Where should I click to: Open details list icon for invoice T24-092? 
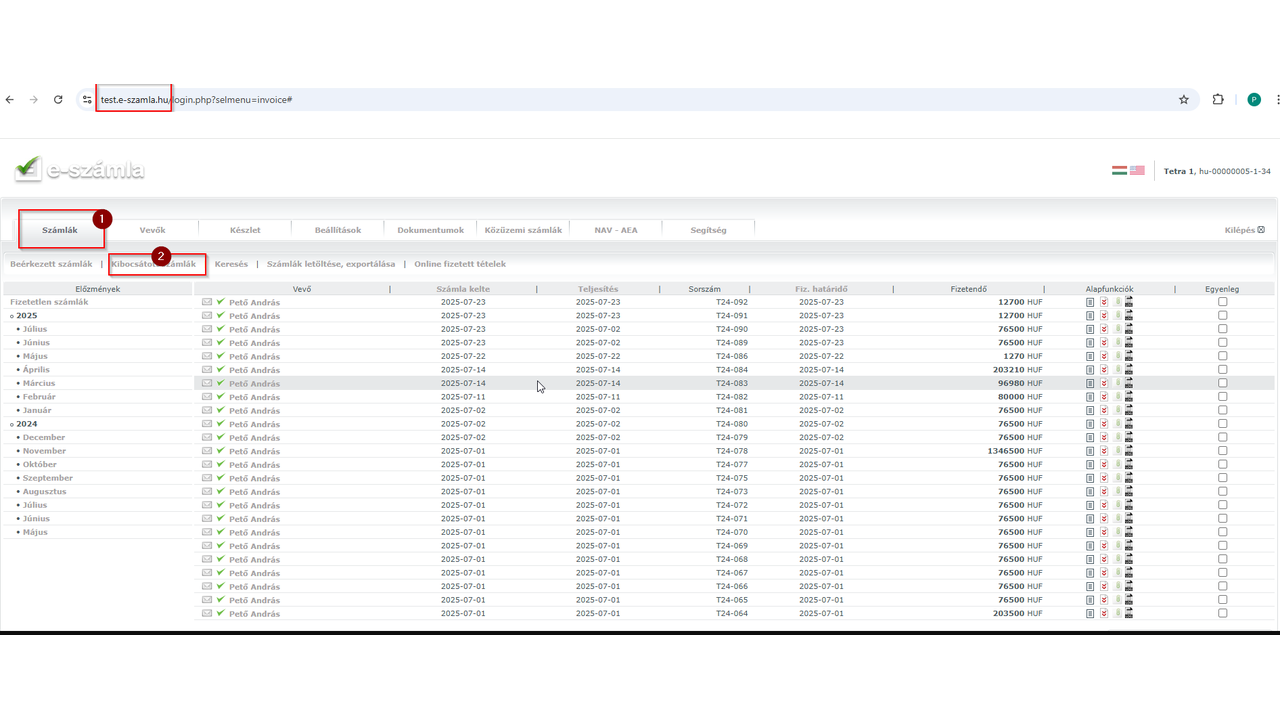pyautogui.click(x=1090, y=302)
